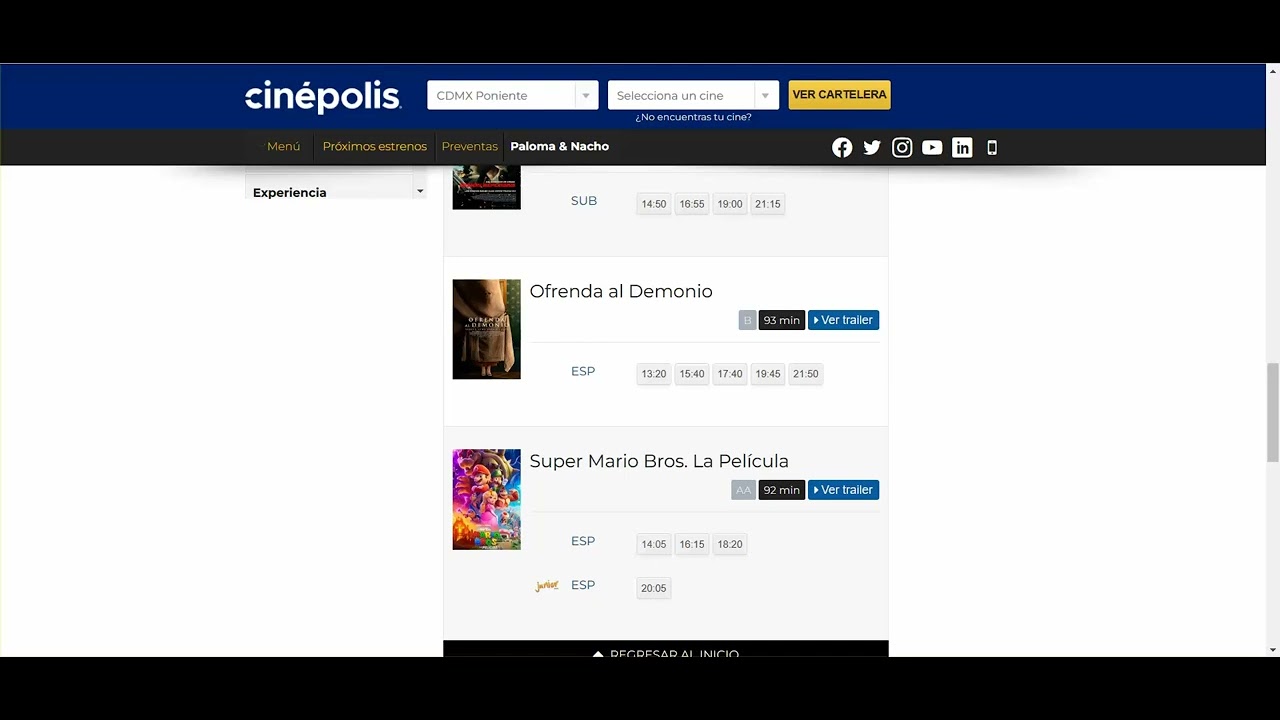Open Cinépolis Facebook page icon

tap(842, 148)
